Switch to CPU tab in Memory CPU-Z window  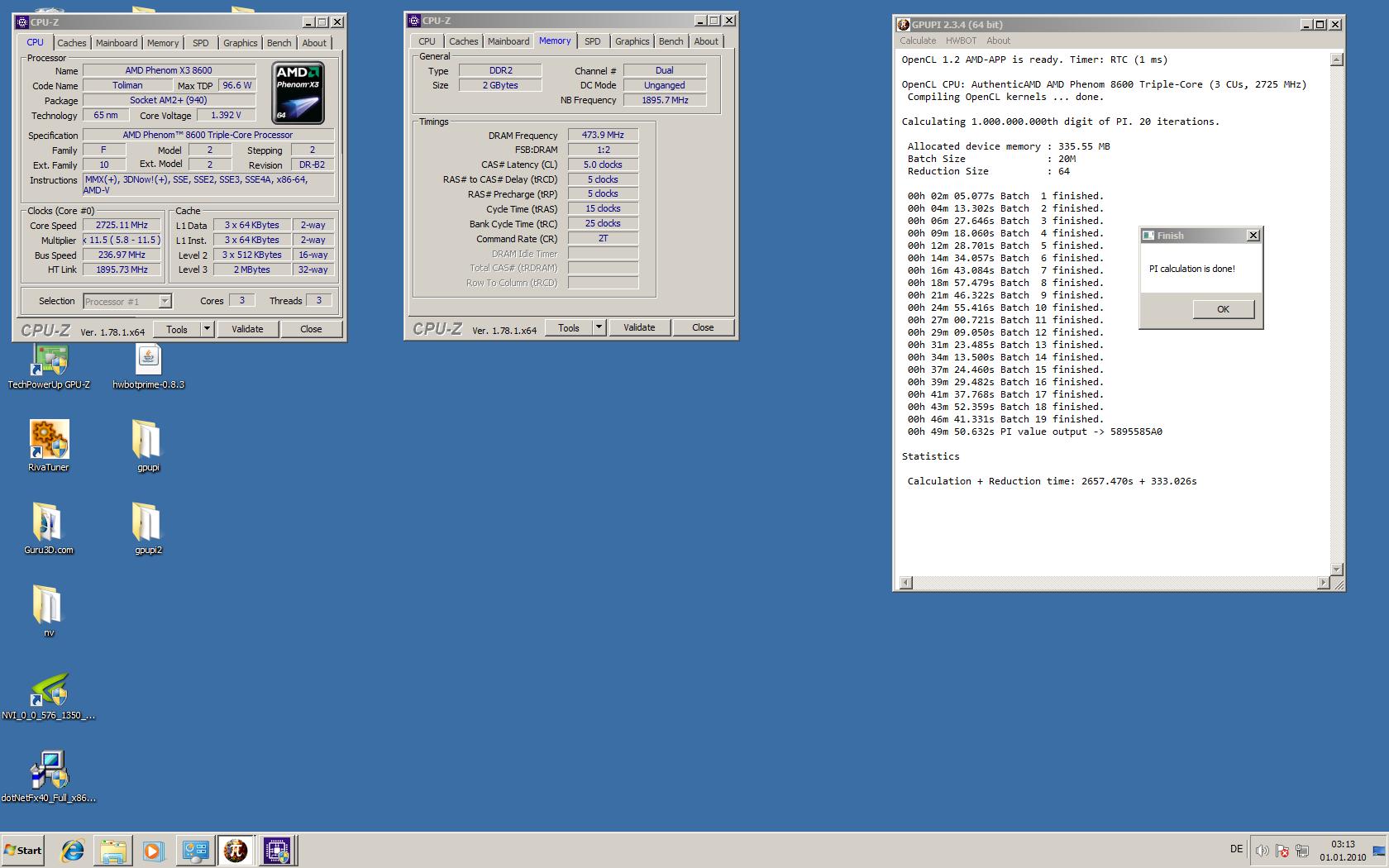coord(427,41)
